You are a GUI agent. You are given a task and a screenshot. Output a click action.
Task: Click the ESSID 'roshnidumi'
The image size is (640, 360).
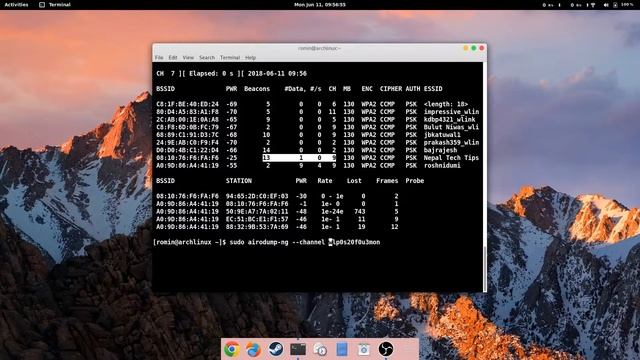point(442,165)
